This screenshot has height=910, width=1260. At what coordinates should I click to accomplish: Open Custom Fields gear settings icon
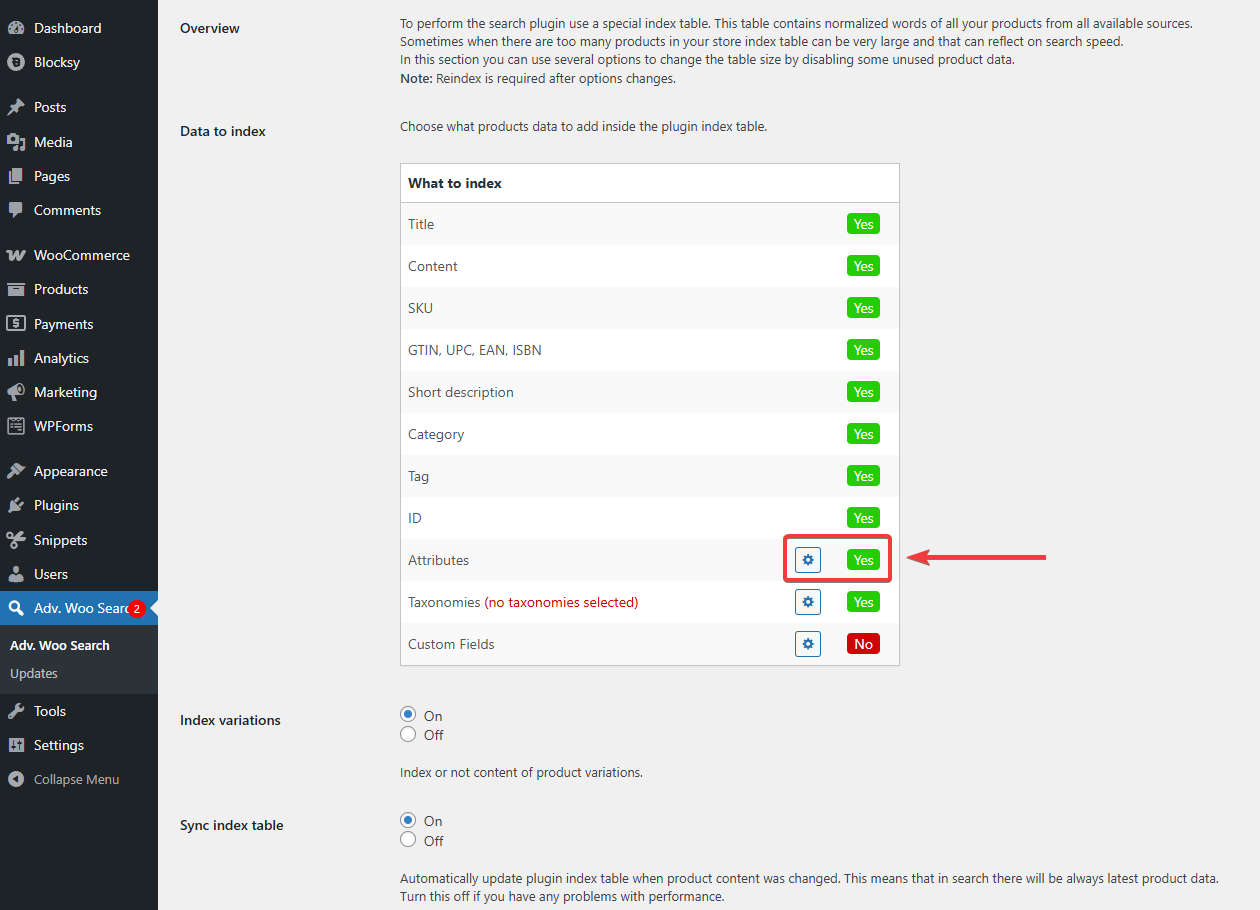click(808, 644)
